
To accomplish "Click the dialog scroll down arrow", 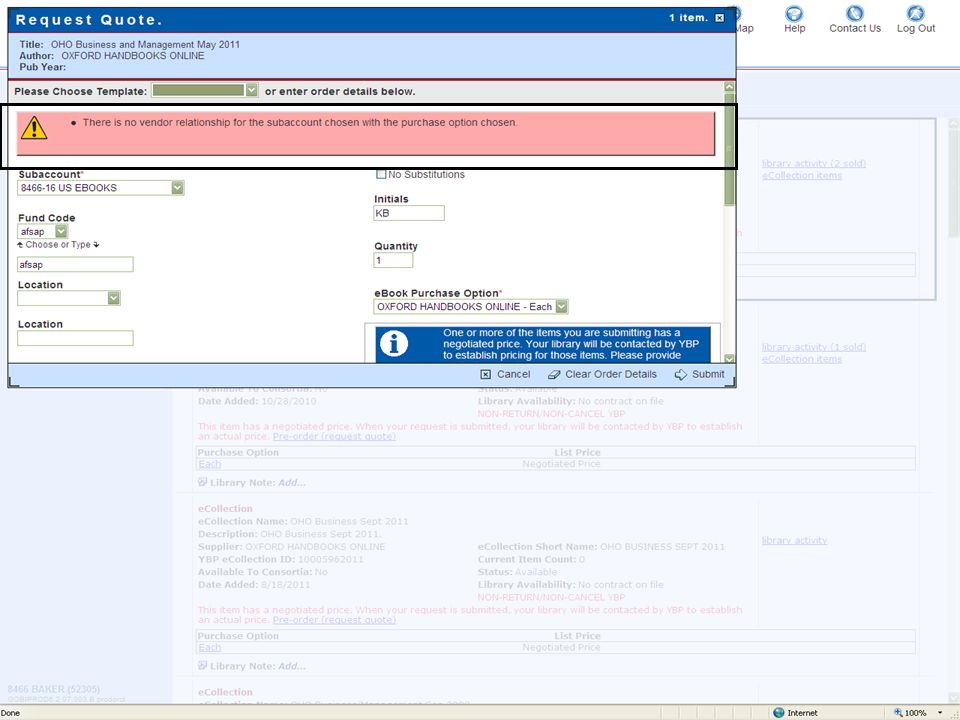I will click(729, 358).
